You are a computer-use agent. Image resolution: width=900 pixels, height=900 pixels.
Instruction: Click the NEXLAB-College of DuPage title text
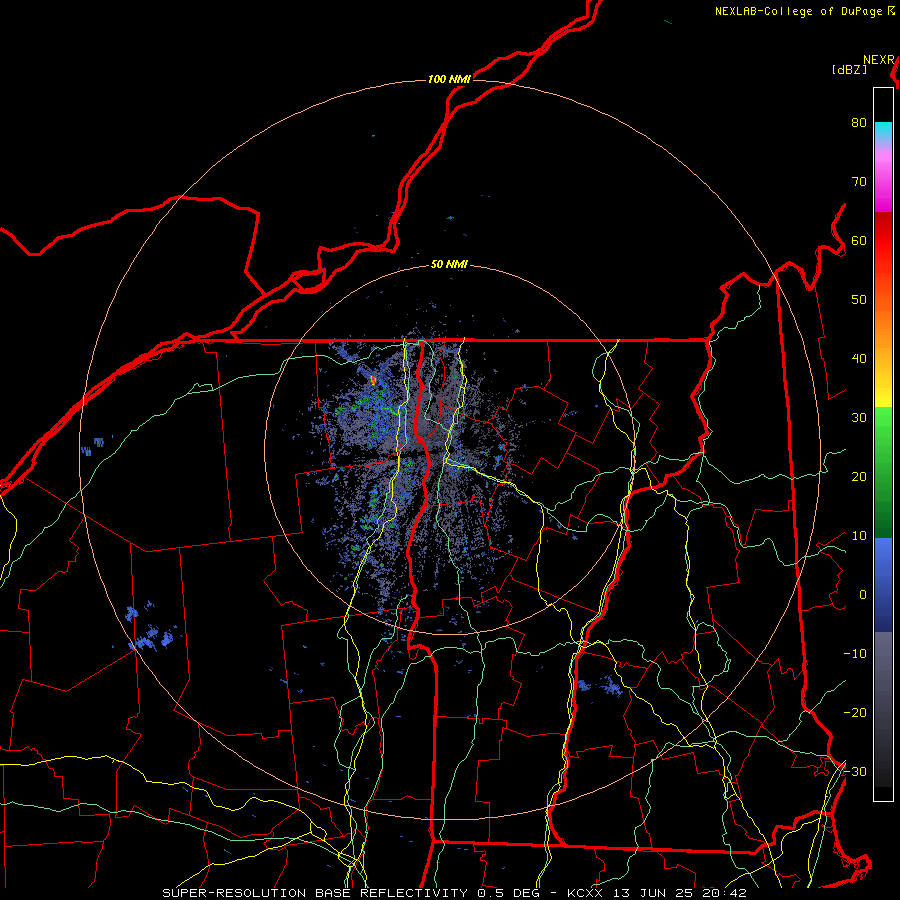800,11
